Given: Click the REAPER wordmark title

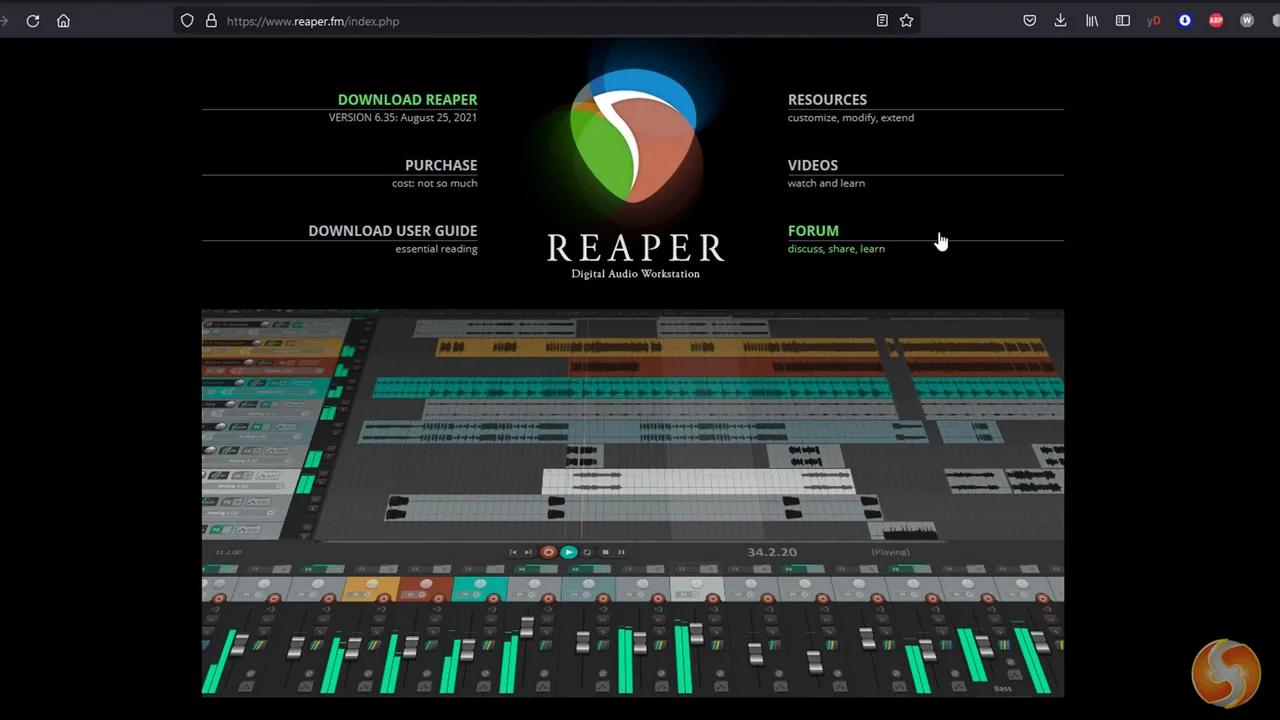Looking at the screenshot, I should pos(635,247).
